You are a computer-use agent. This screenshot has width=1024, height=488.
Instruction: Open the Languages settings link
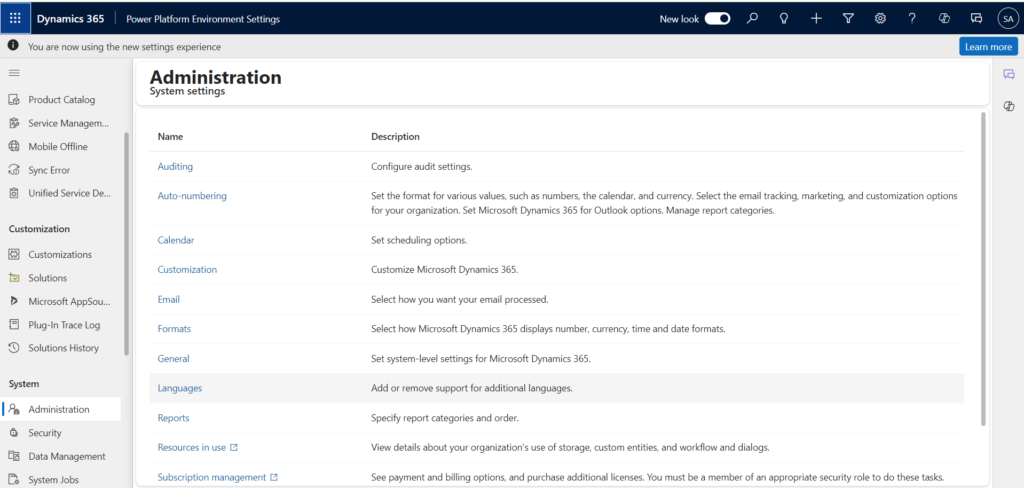(180, 388)
